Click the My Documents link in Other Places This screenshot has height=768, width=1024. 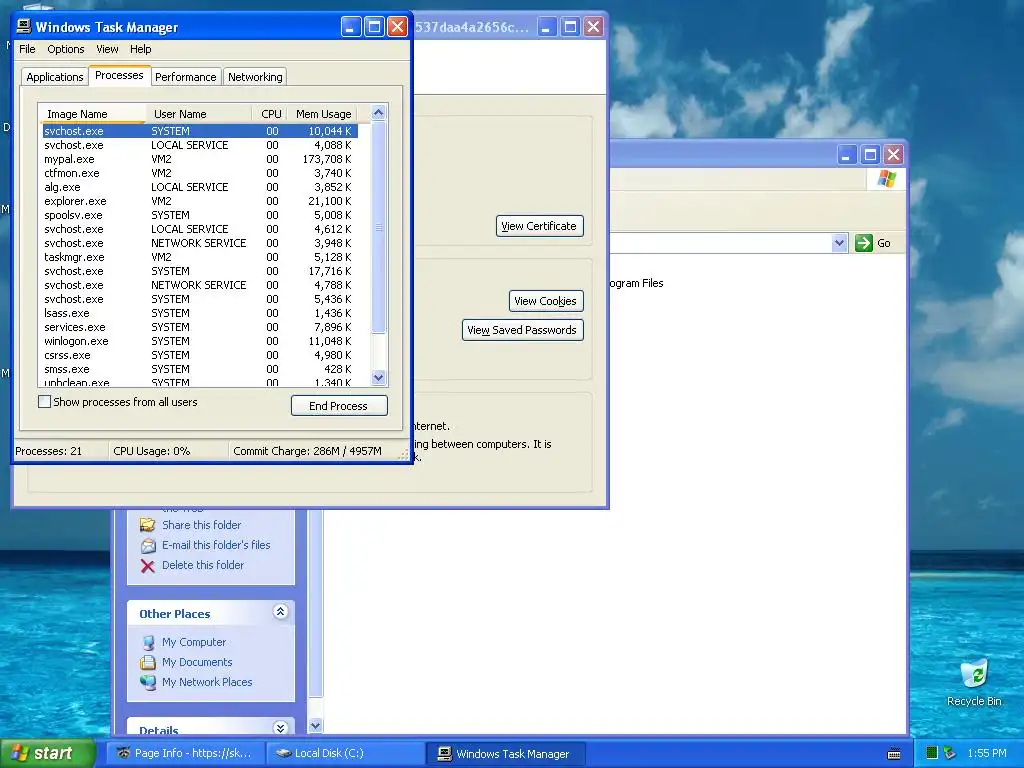click(x=197, y=662)
